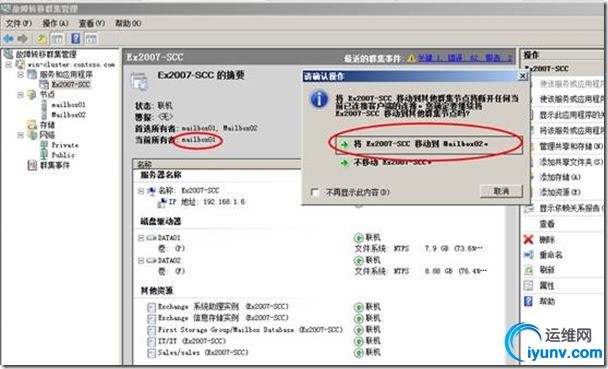
Task: Click the Up one level toolbar icon
Action: pyautogui.click(x=41, y=38)
